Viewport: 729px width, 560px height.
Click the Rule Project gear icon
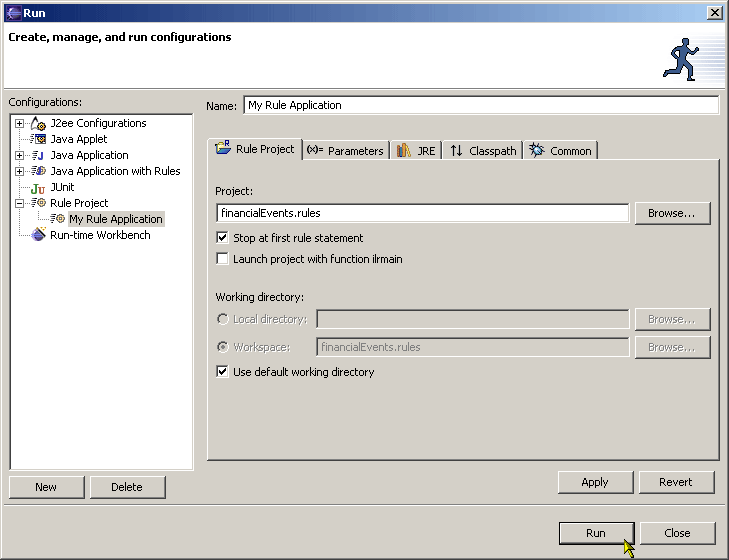pos(38,203)
